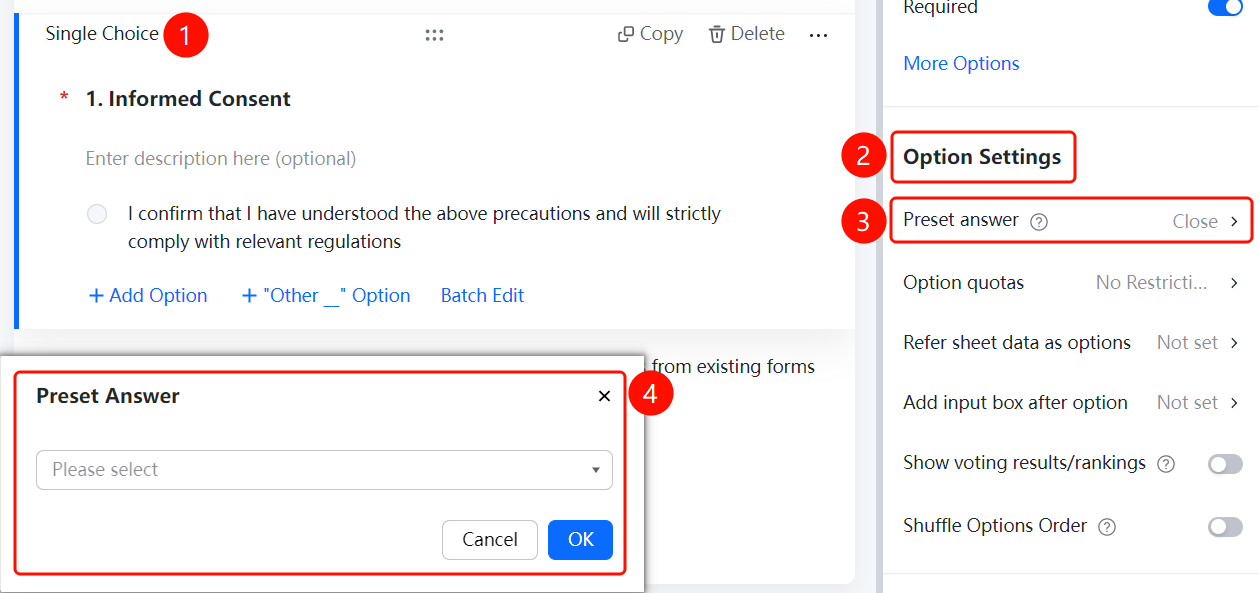Viewport: 1259px width, 593px height.
Task: Expand Refer sheet data as options
Action: pyautogui.click(x=1071, y=343)
